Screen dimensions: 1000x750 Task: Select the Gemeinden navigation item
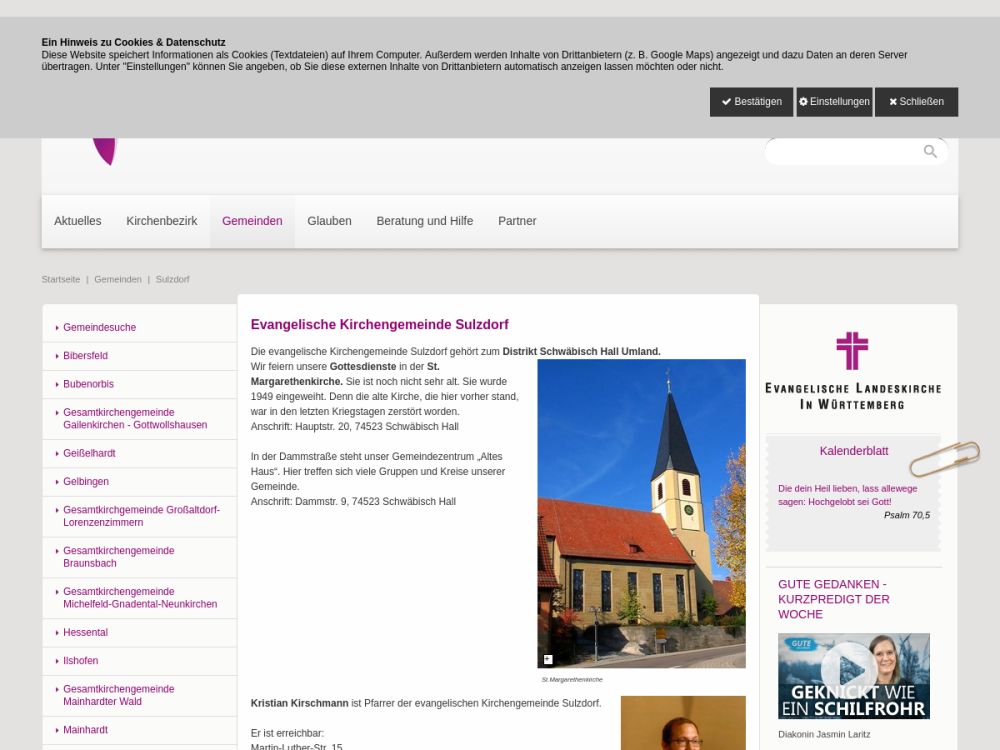(x=252, y=221)
